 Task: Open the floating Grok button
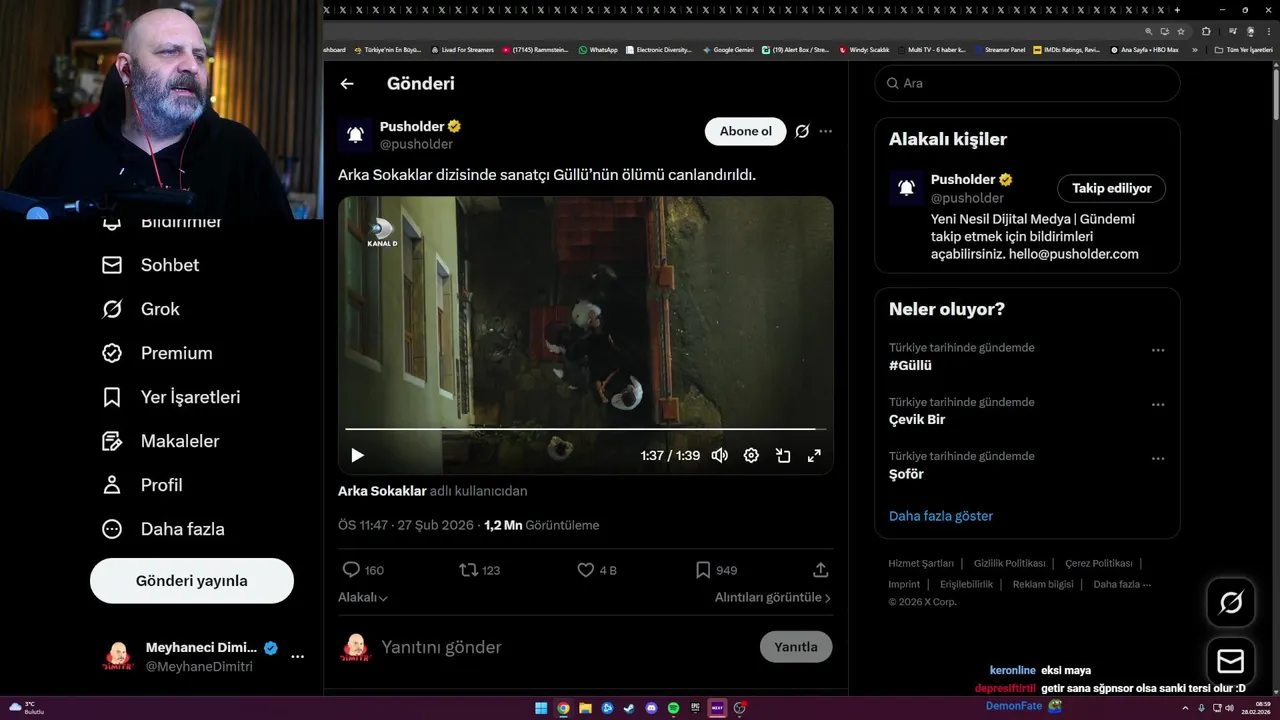1231,602
